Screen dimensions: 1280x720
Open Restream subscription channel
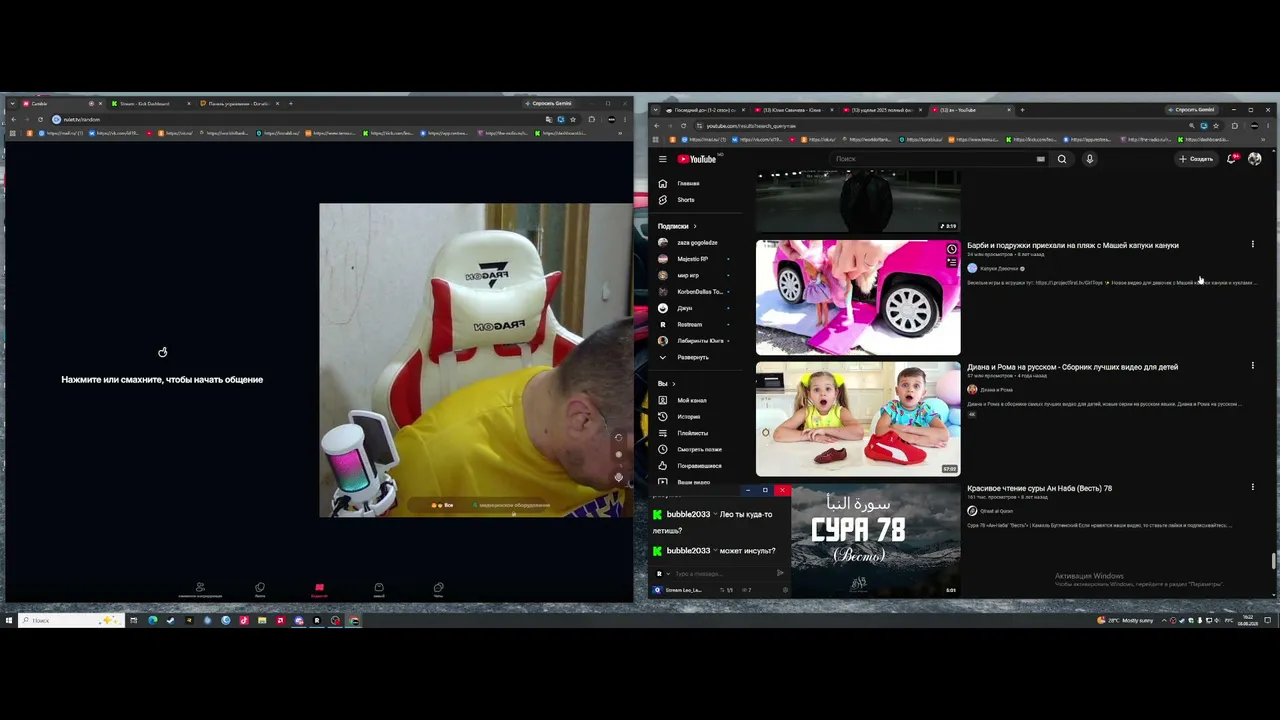point(695,324)
